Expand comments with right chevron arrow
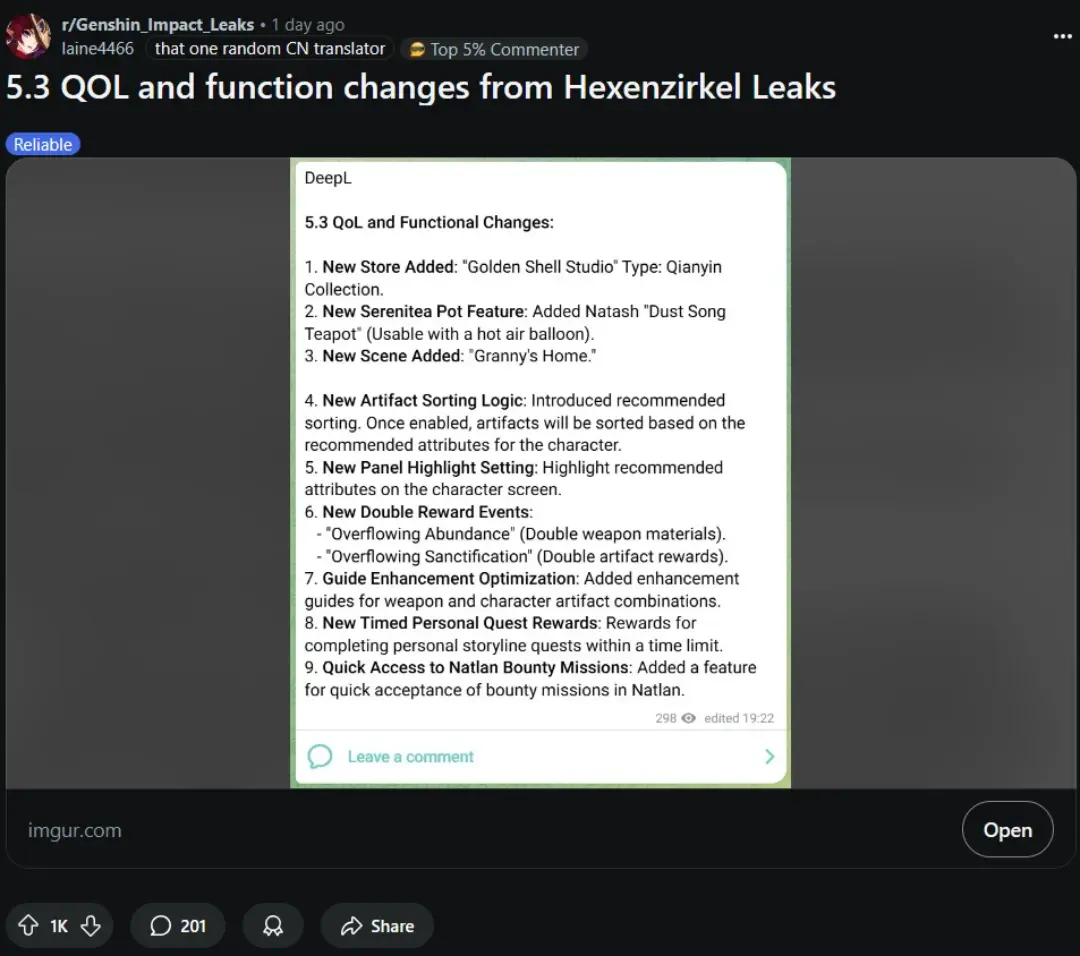 (769, 756)
